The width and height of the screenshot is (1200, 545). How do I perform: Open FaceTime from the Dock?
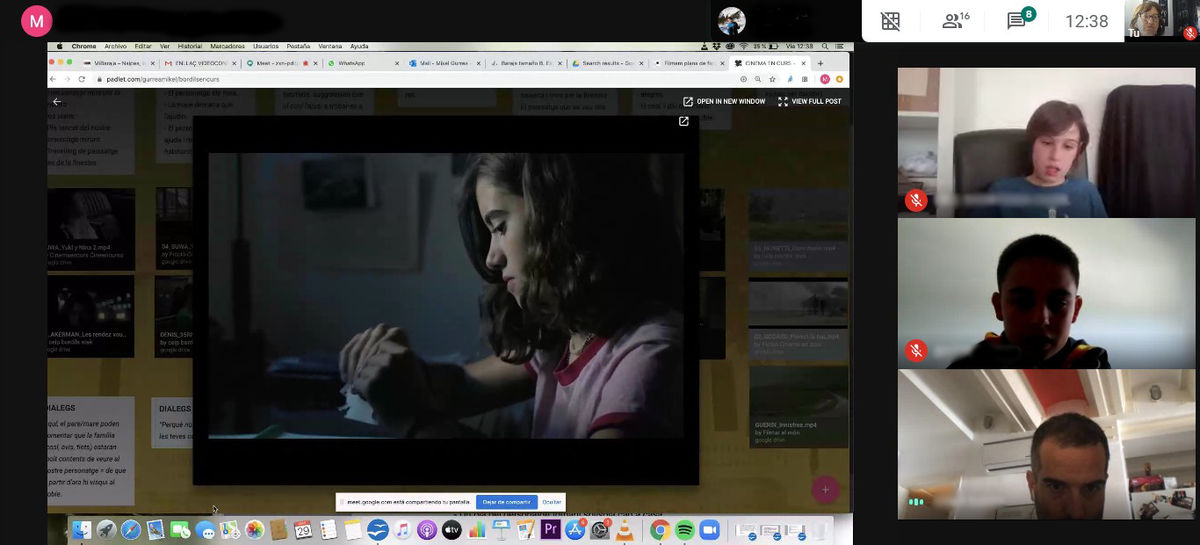[x=180, y=530]
